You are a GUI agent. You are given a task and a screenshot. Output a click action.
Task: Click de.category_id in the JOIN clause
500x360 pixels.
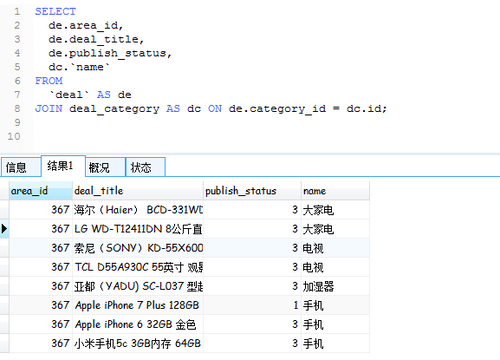277,109
